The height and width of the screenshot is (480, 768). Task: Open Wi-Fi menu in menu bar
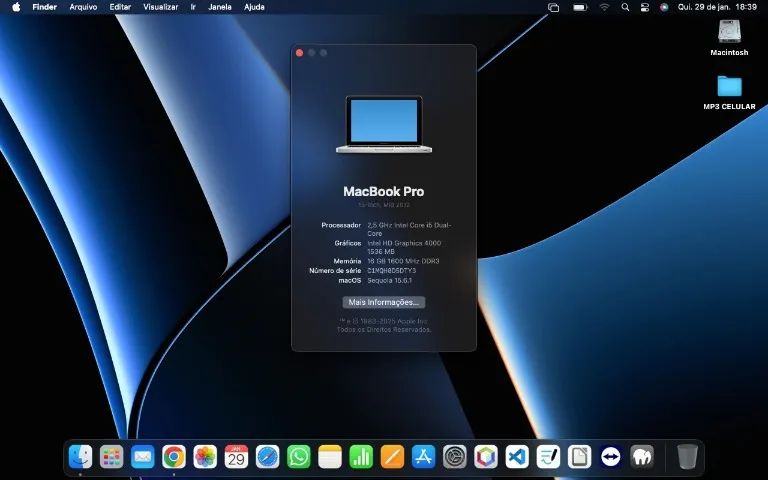[605, 7]
